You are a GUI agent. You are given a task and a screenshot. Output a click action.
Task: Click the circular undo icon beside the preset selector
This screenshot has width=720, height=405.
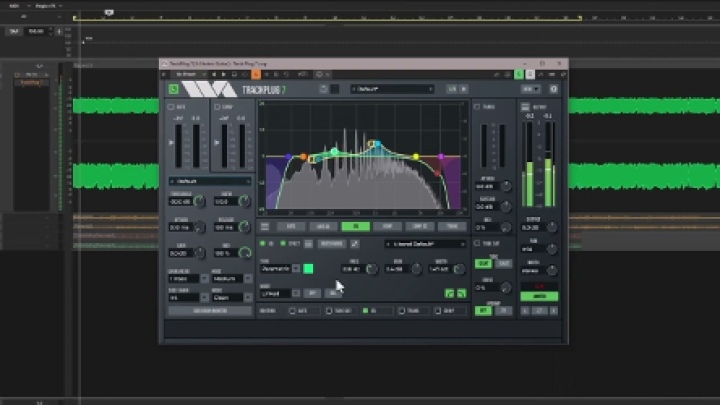pyautogui.click(x=324, y=89)
